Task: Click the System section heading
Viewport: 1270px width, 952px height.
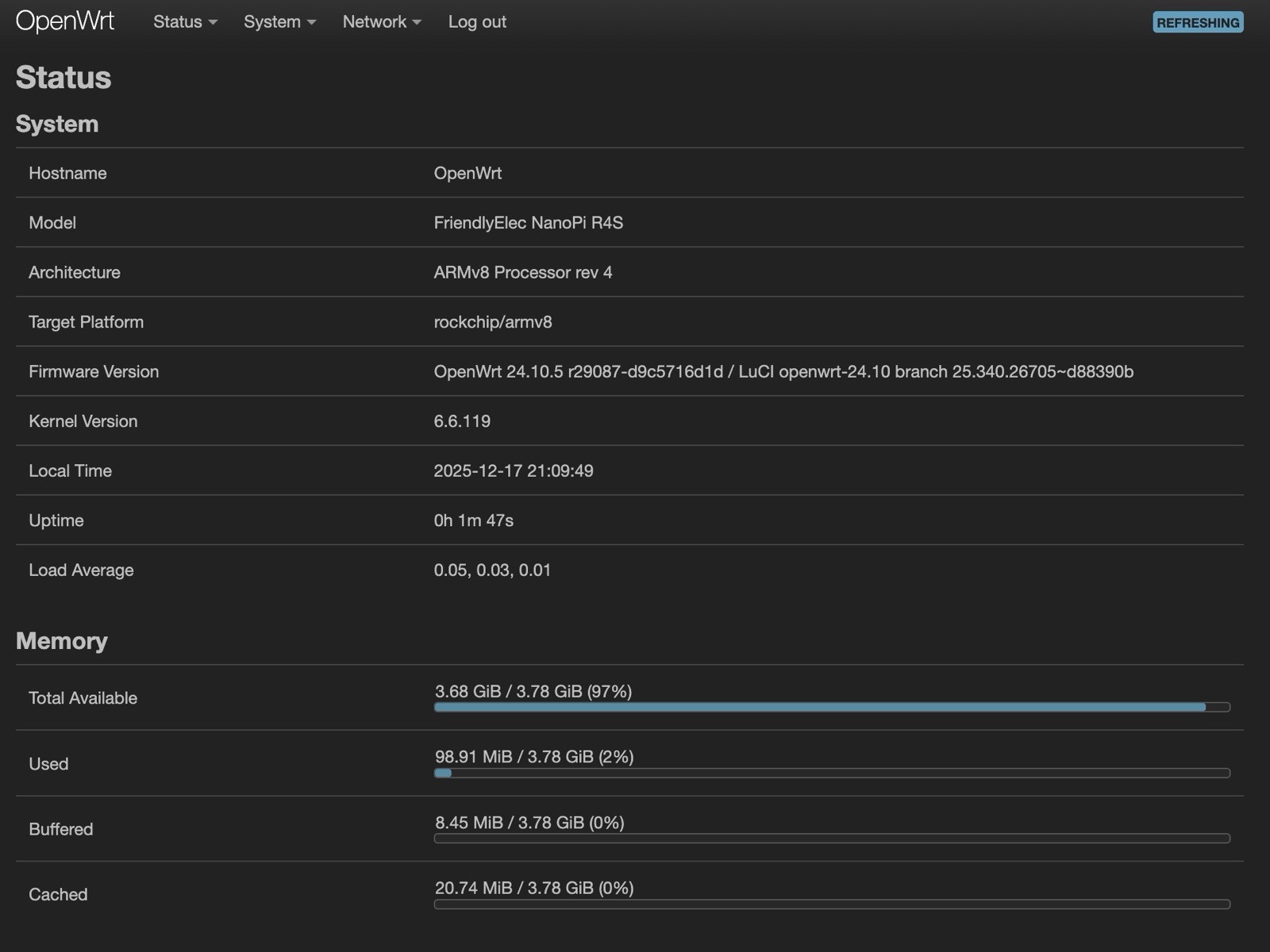Action: click(x=58, y=123)
